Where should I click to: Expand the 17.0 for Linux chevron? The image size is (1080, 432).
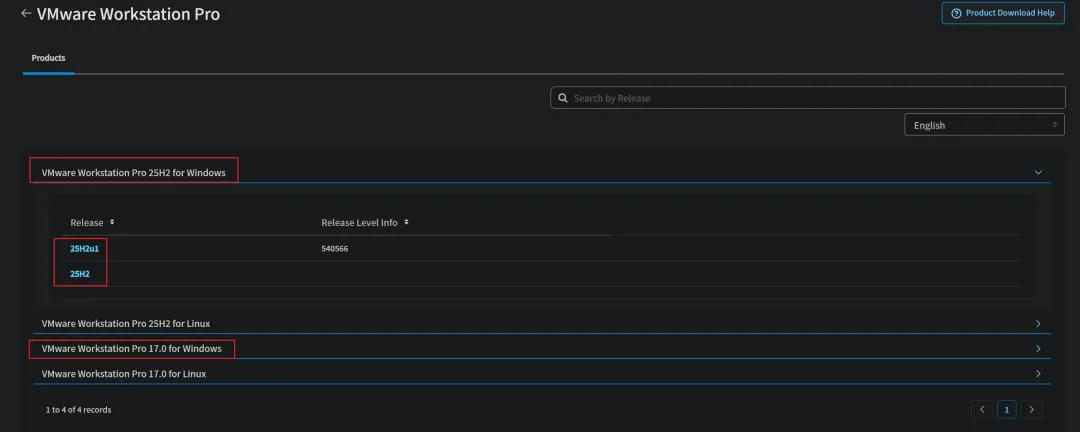pos(1038,374)
